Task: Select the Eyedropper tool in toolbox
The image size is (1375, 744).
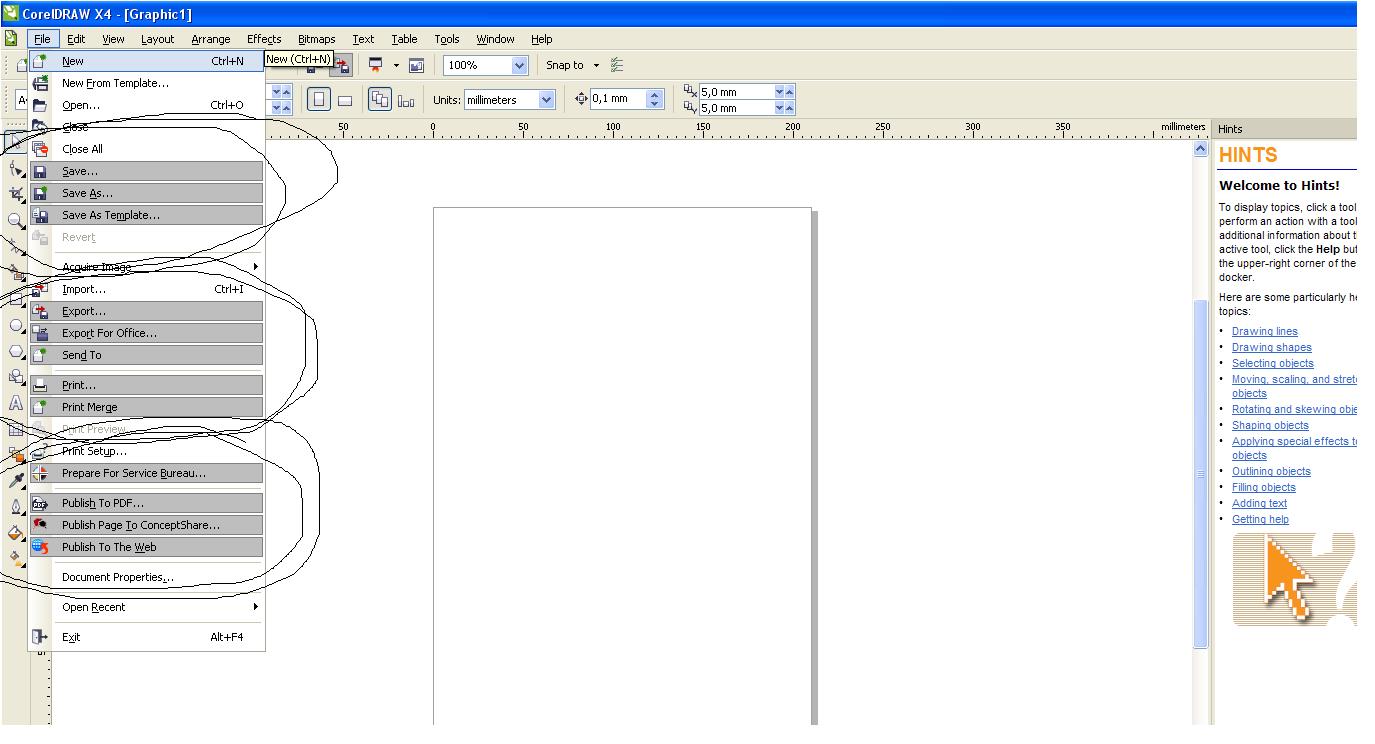Action: (16, 481)
